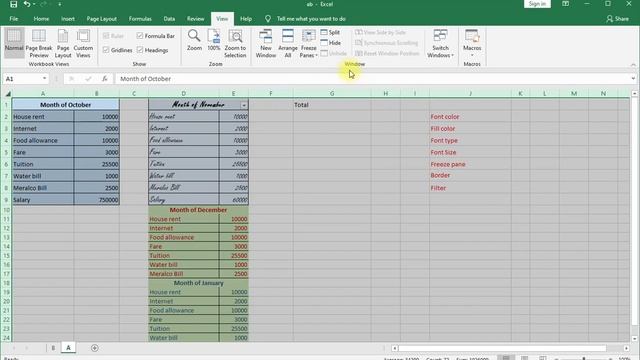Select column G header
Viewport: 640px width, 360px height.
click(332, 93)
